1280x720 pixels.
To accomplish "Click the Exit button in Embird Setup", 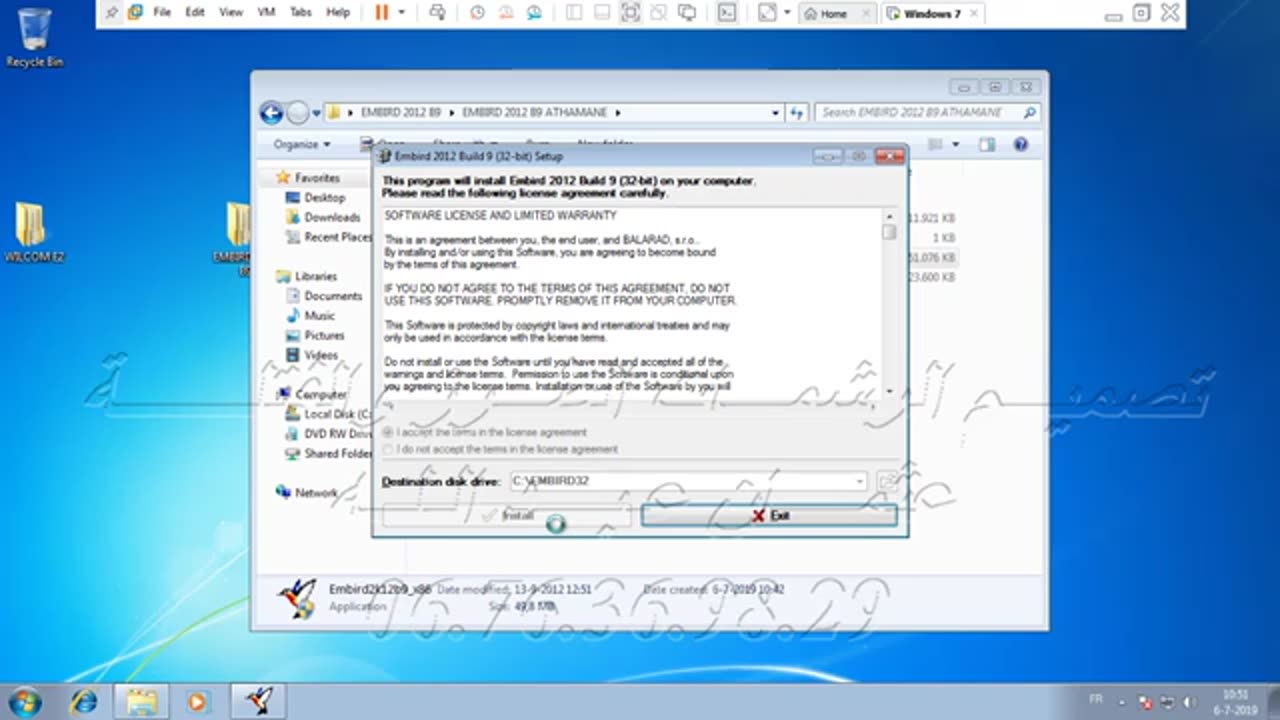I will coord(768,515).
